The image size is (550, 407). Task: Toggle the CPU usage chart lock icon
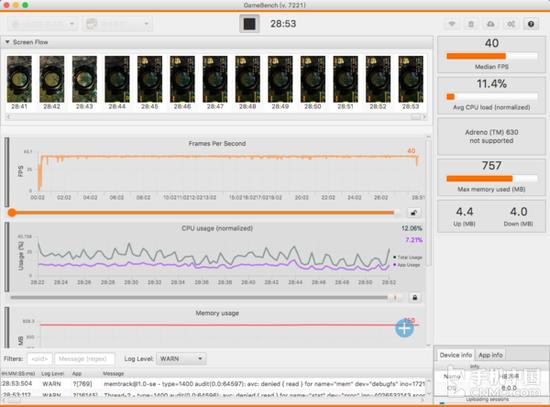coord(415,298)
